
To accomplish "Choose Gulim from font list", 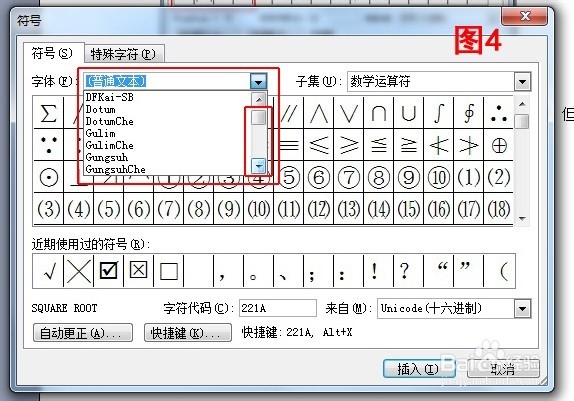I will click(x=167, y=133).
